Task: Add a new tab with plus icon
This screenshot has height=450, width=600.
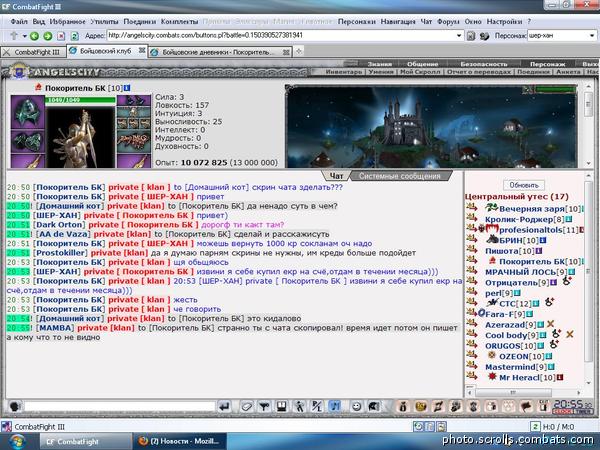Action: (x=299, y=51)
